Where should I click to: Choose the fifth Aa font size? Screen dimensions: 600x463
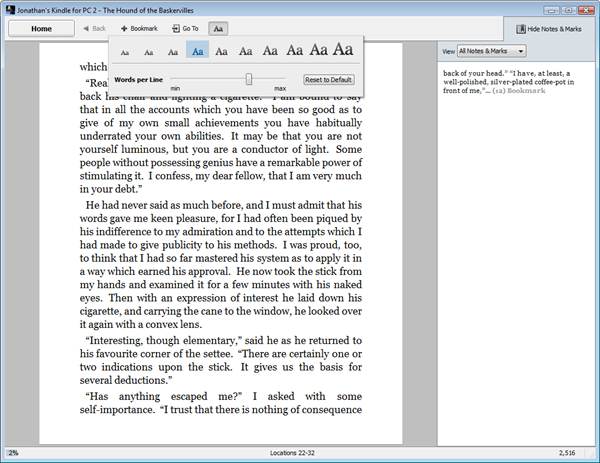(221, 50)
